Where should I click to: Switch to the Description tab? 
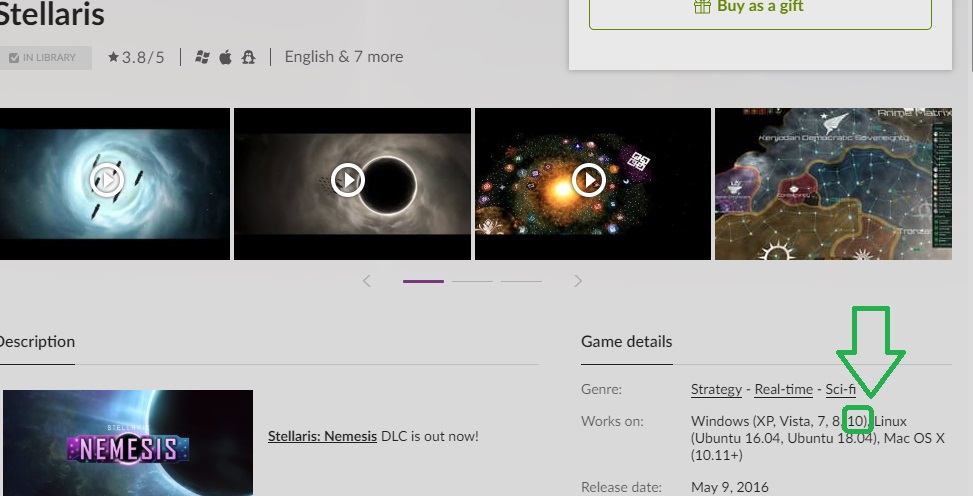[36, 342]
